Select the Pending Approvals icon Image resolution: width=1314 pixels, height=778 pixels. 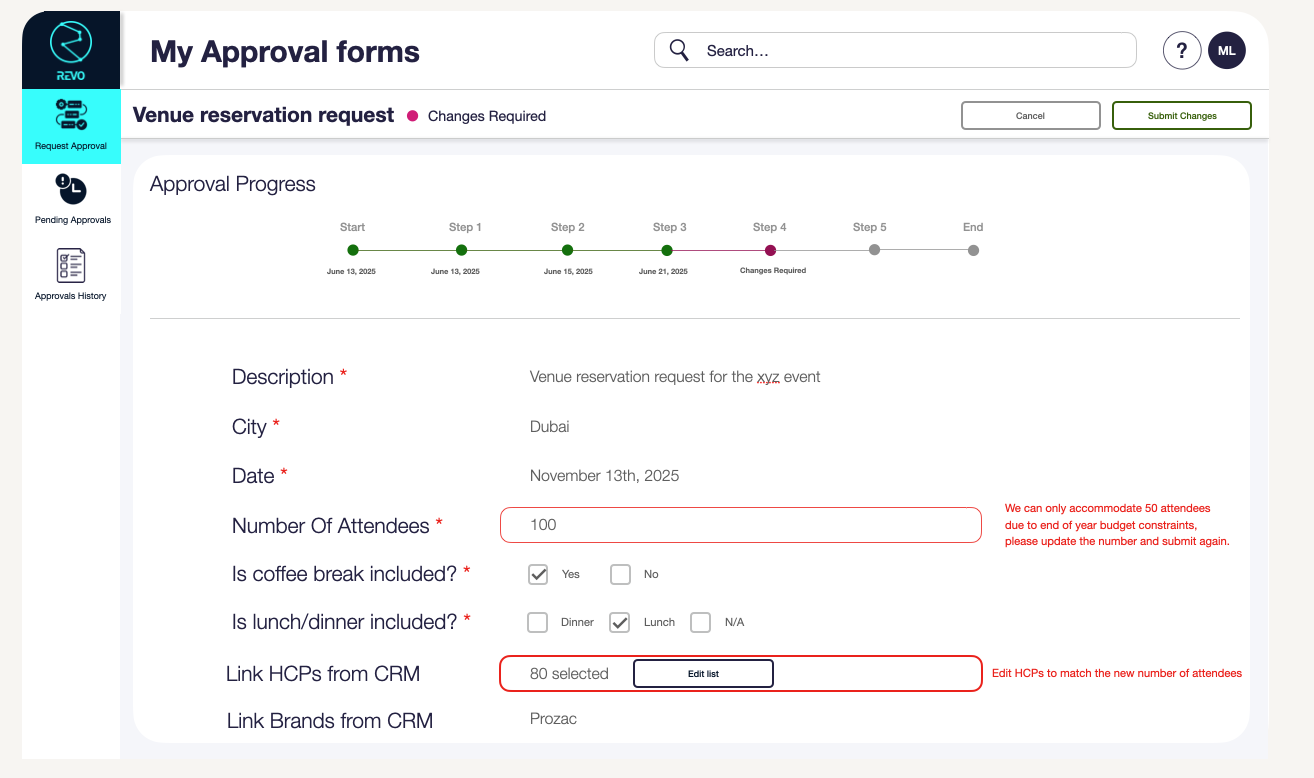pyautogui.click(x=70, y=197)
